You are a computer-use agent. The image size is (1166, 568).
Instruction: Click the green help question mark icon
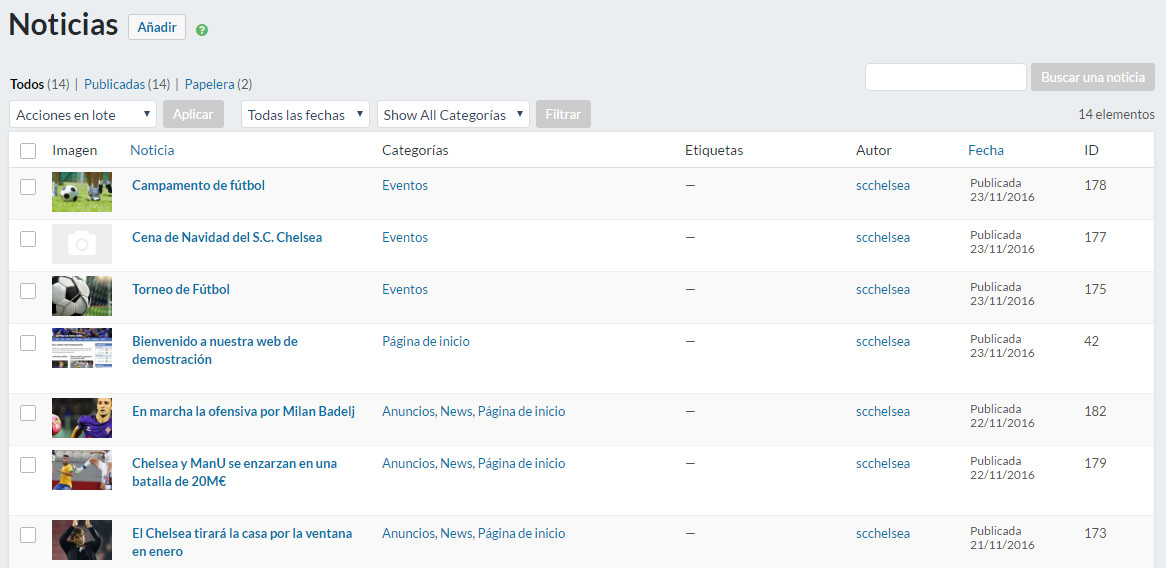[202, 30]
